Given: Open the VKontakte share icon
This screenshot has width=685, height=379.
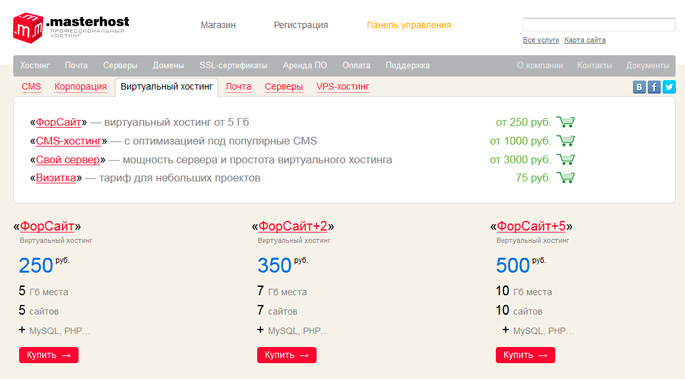Looking at the screenshot, I should click(x=639, y=87).
